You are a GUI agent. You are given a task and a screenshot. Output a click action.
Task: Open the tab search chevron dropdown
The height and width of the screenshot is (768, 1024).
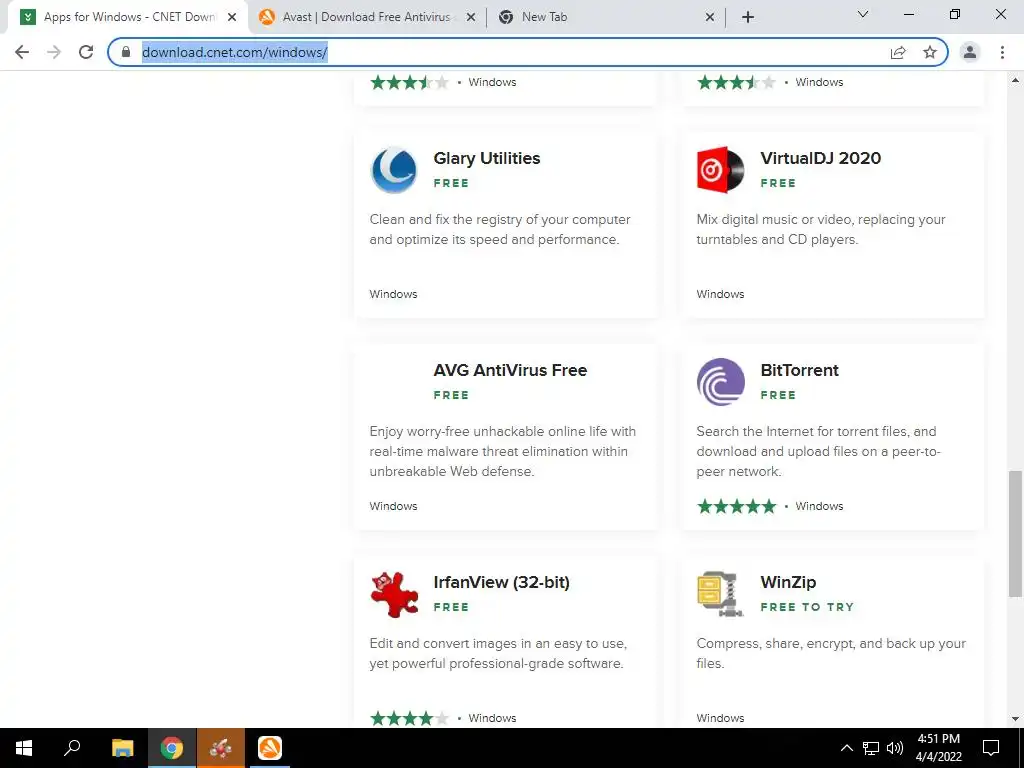click(x=863, y=14)
